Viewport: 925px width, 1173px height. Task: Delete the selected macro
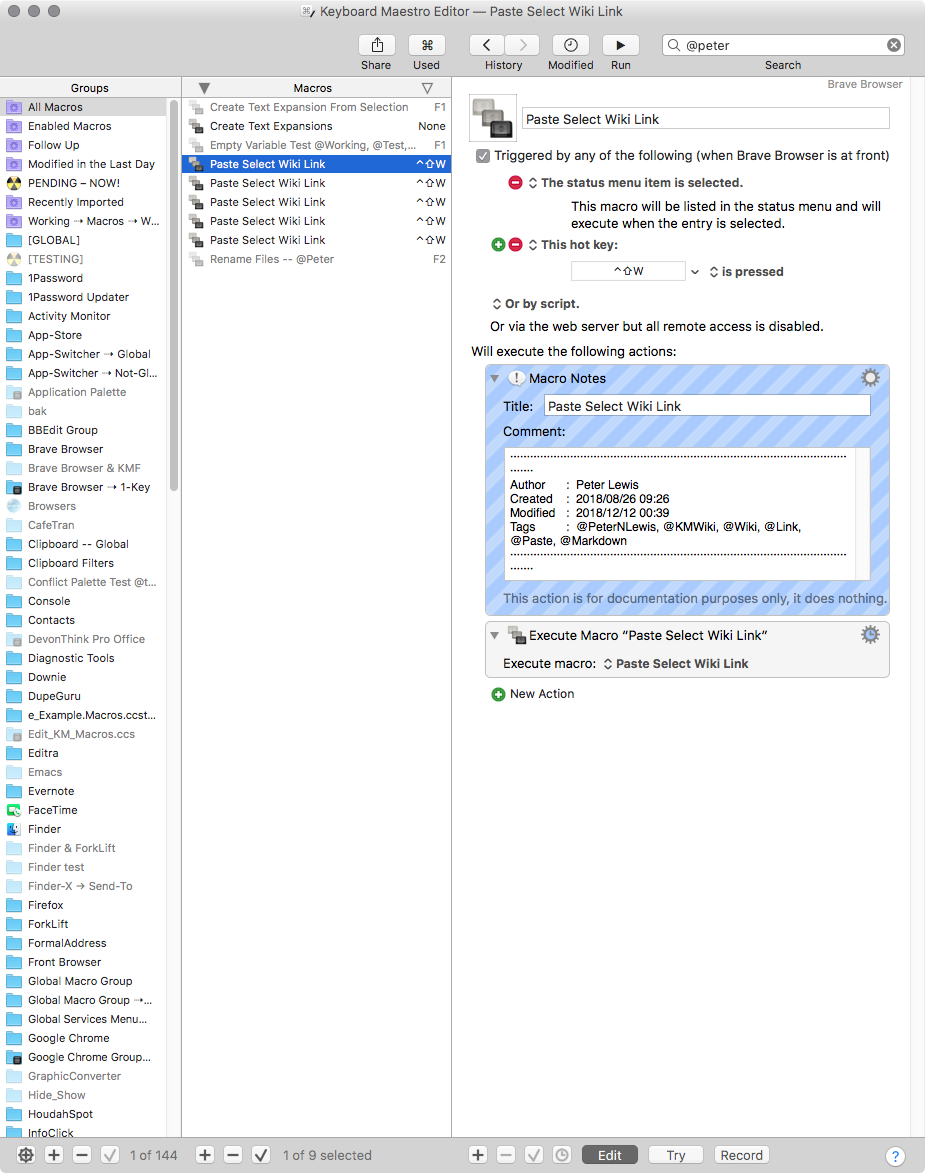coord(233,1154)
